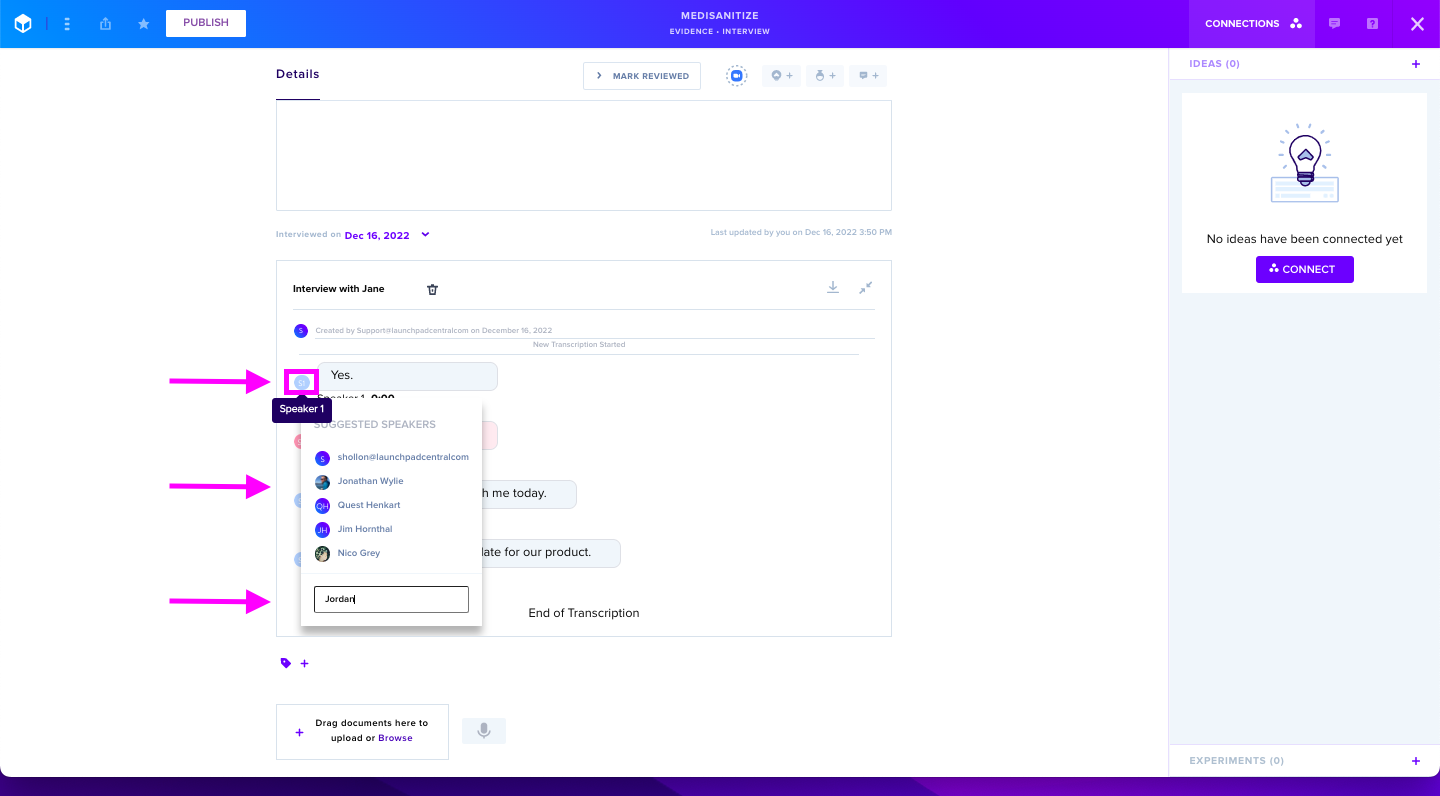This screenshot has width=1440, height=796.
Task: Collapse the transcript with the shrink arrows icon
Action: 866,288
